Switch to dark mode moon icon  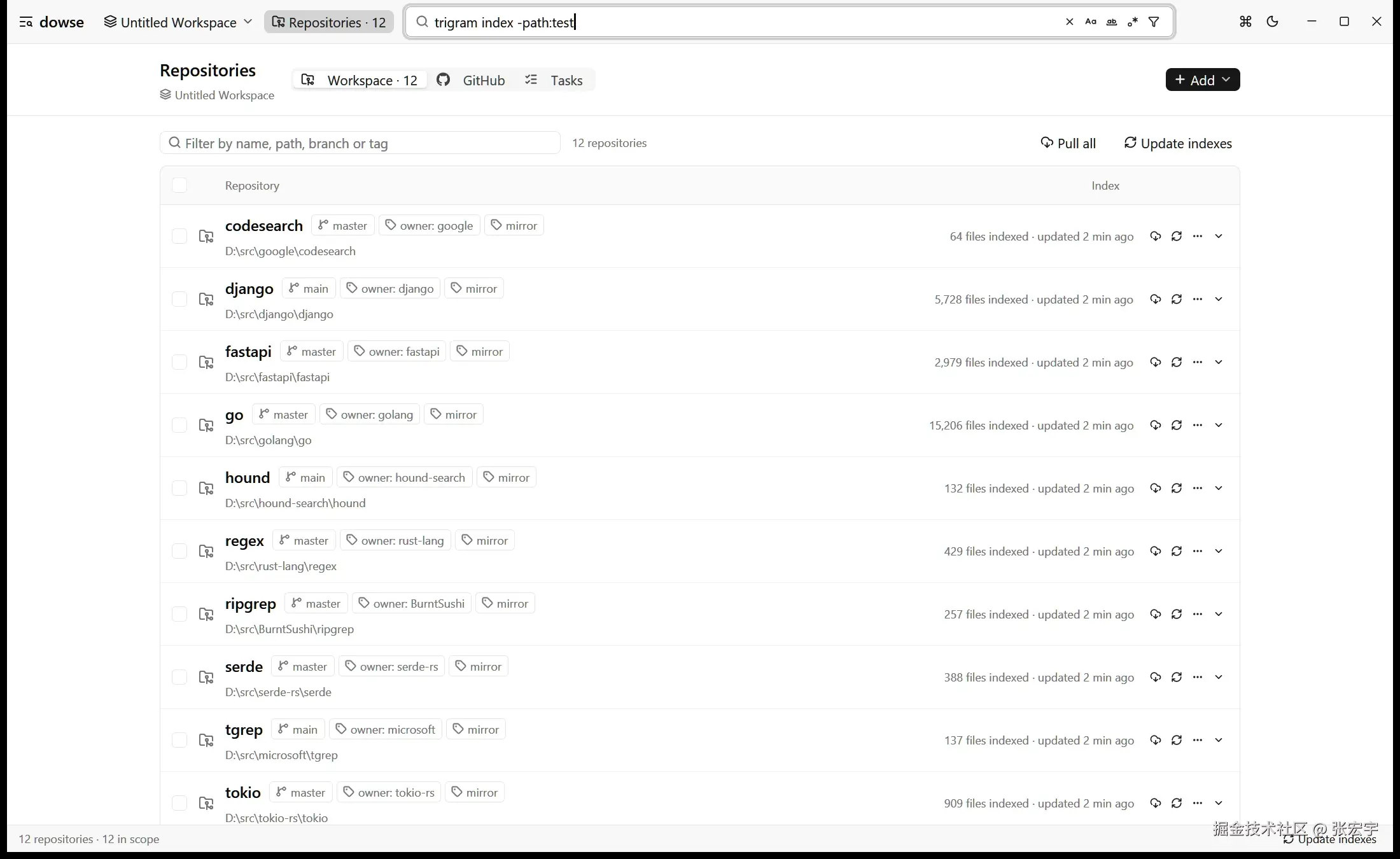[x=1273, y=22]
